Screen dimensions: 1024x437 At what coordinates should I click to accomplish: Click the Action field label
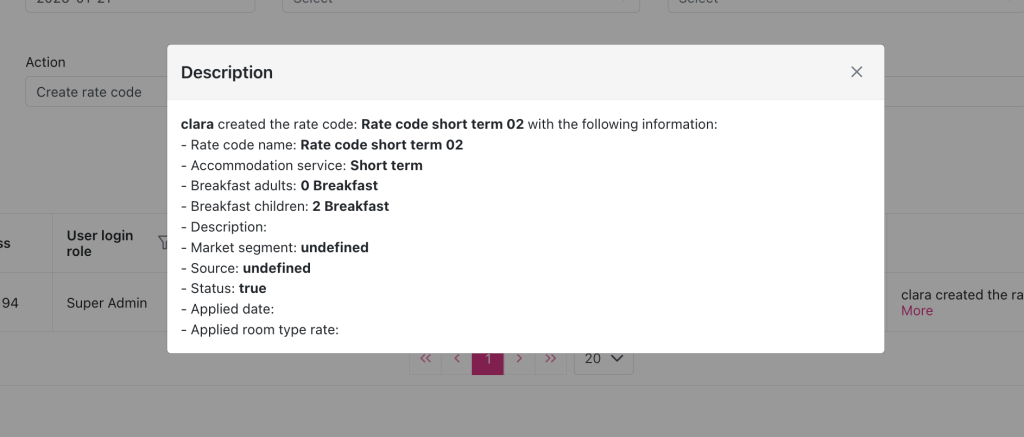pos(45,62)
